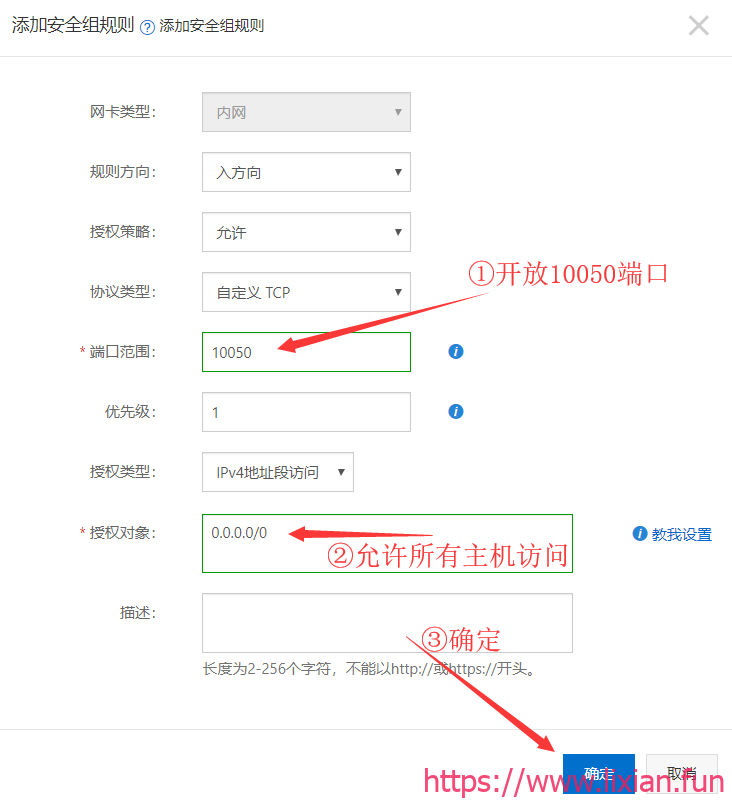
Task: Click the 添加安全组规则 help text link in header
Action: [x=212, y=26]
